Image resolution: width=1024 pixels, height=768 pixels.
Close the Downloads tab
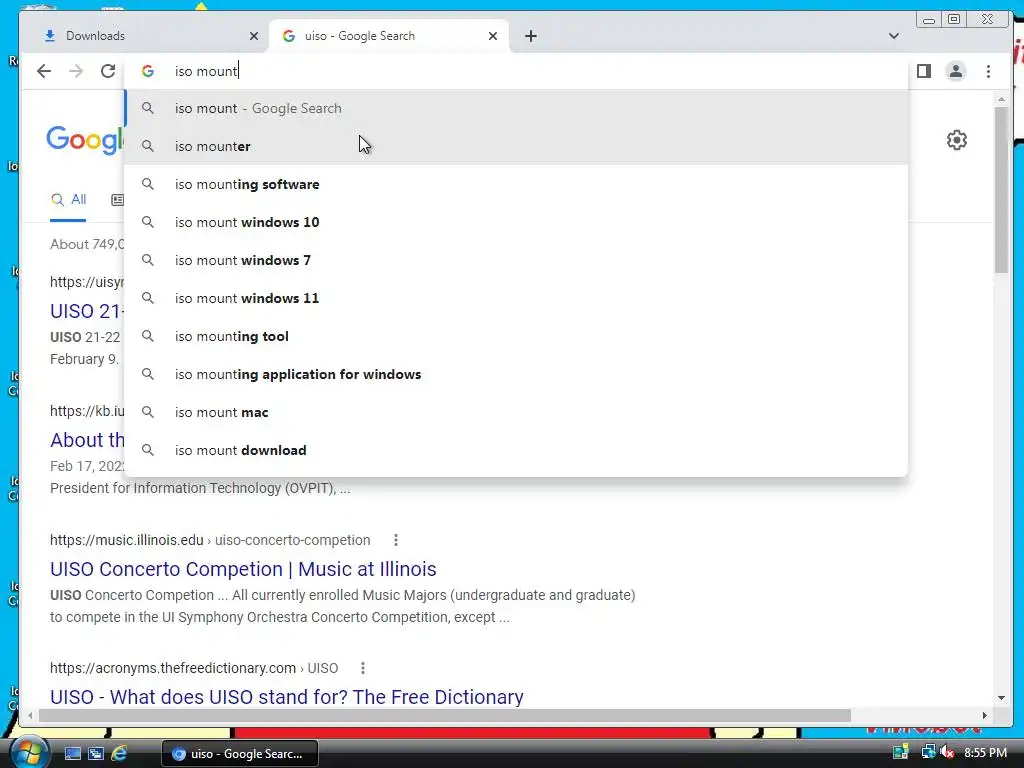tap(254, 36)
